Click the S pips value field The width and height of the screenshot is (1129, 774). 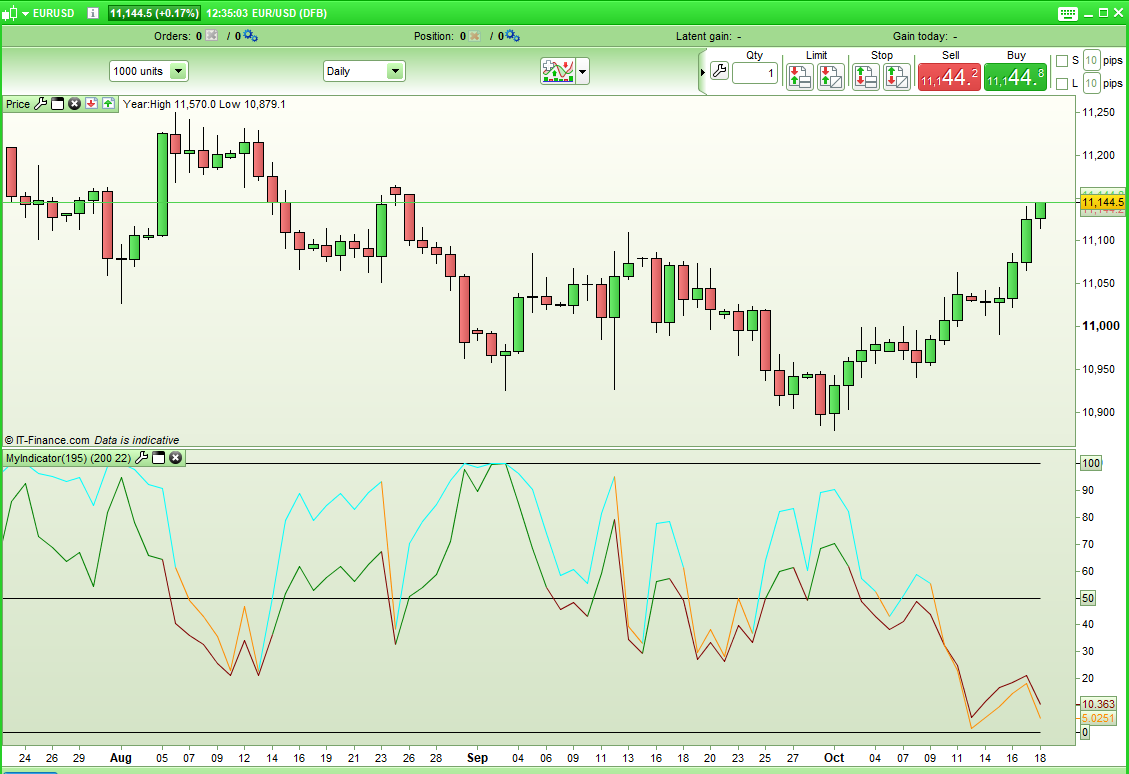[x=1091, y=60]
